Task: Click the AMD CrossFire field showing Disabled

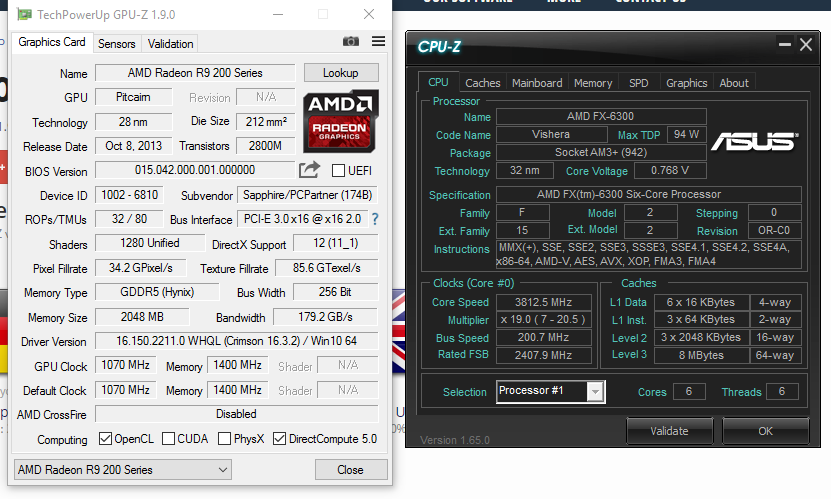Action: point(236,414)
